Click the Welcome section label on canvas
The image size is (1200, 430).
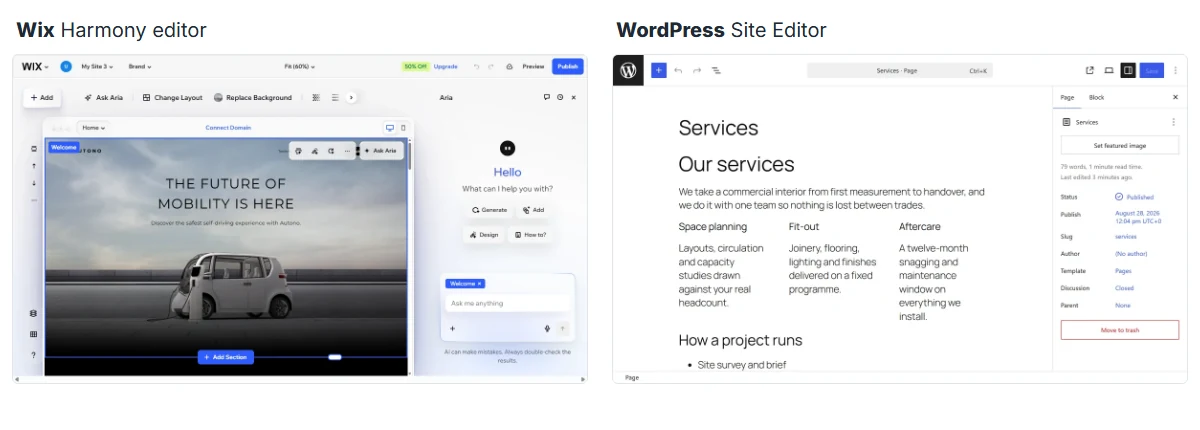63,147
